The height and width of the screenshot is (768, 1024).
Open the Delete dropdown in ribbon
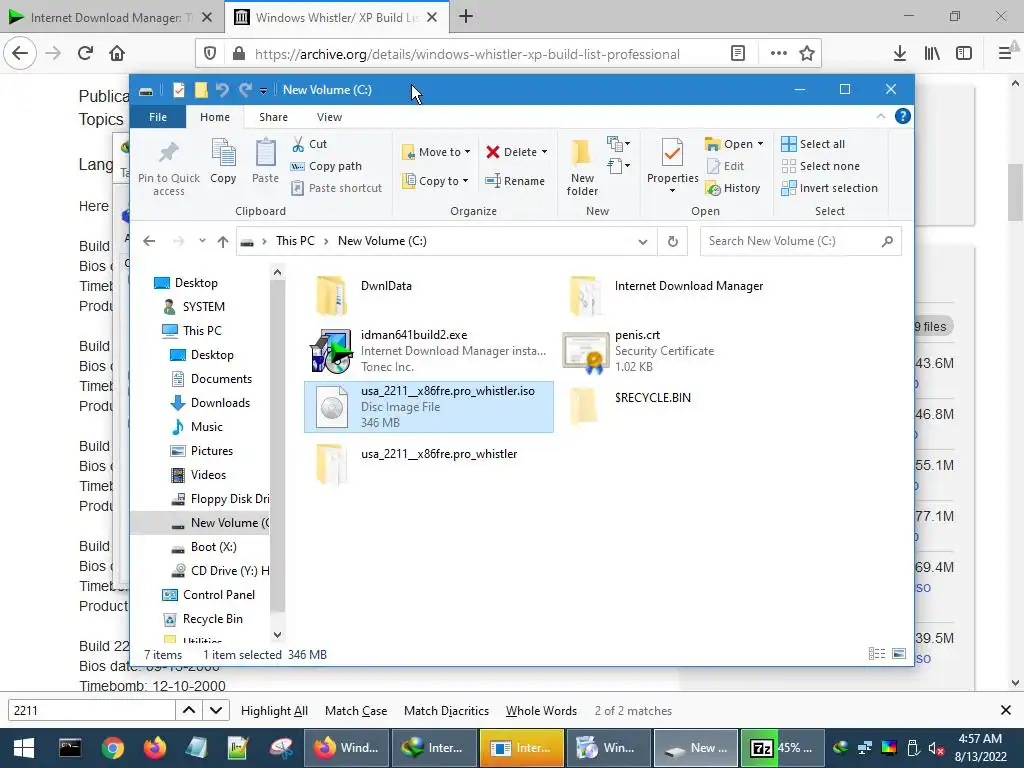tap(516, 152)
